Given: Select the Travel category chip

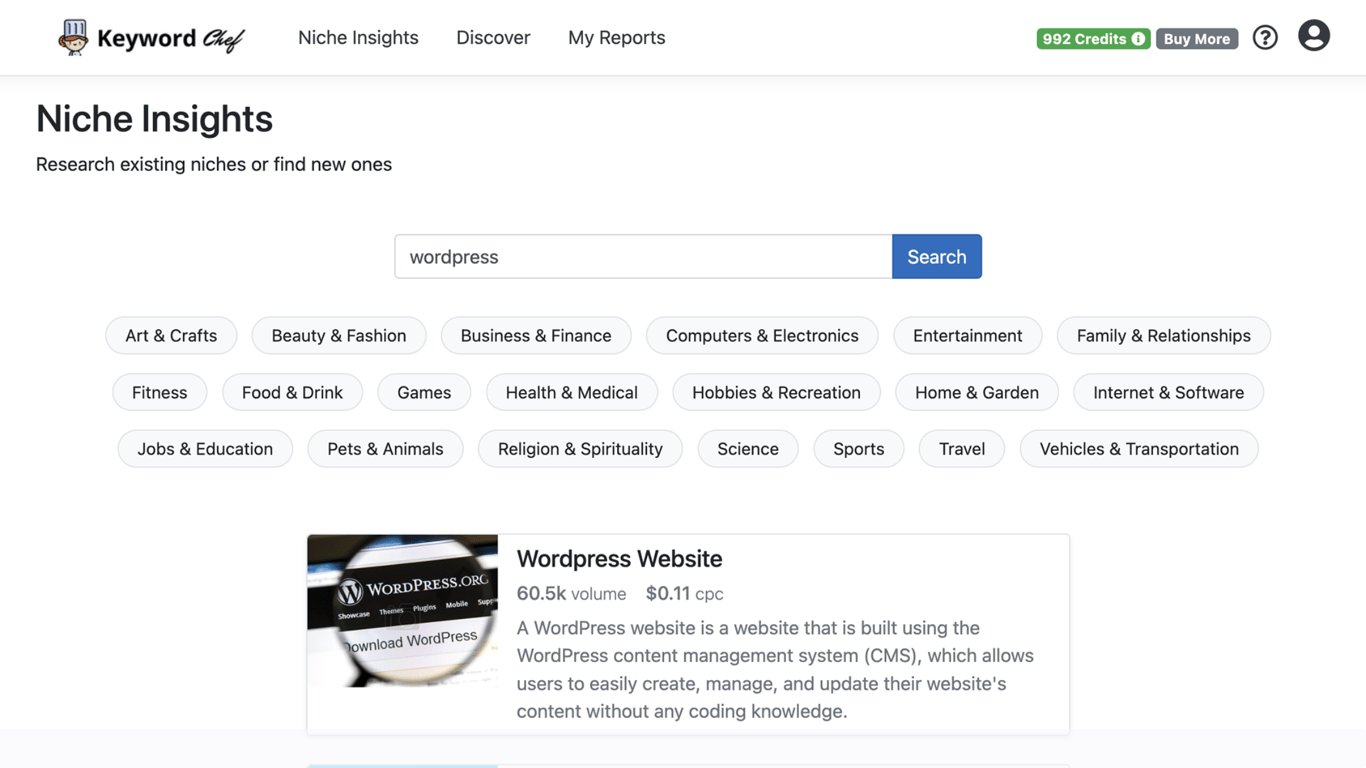Looking at the screenshot, I should (962, 449).
